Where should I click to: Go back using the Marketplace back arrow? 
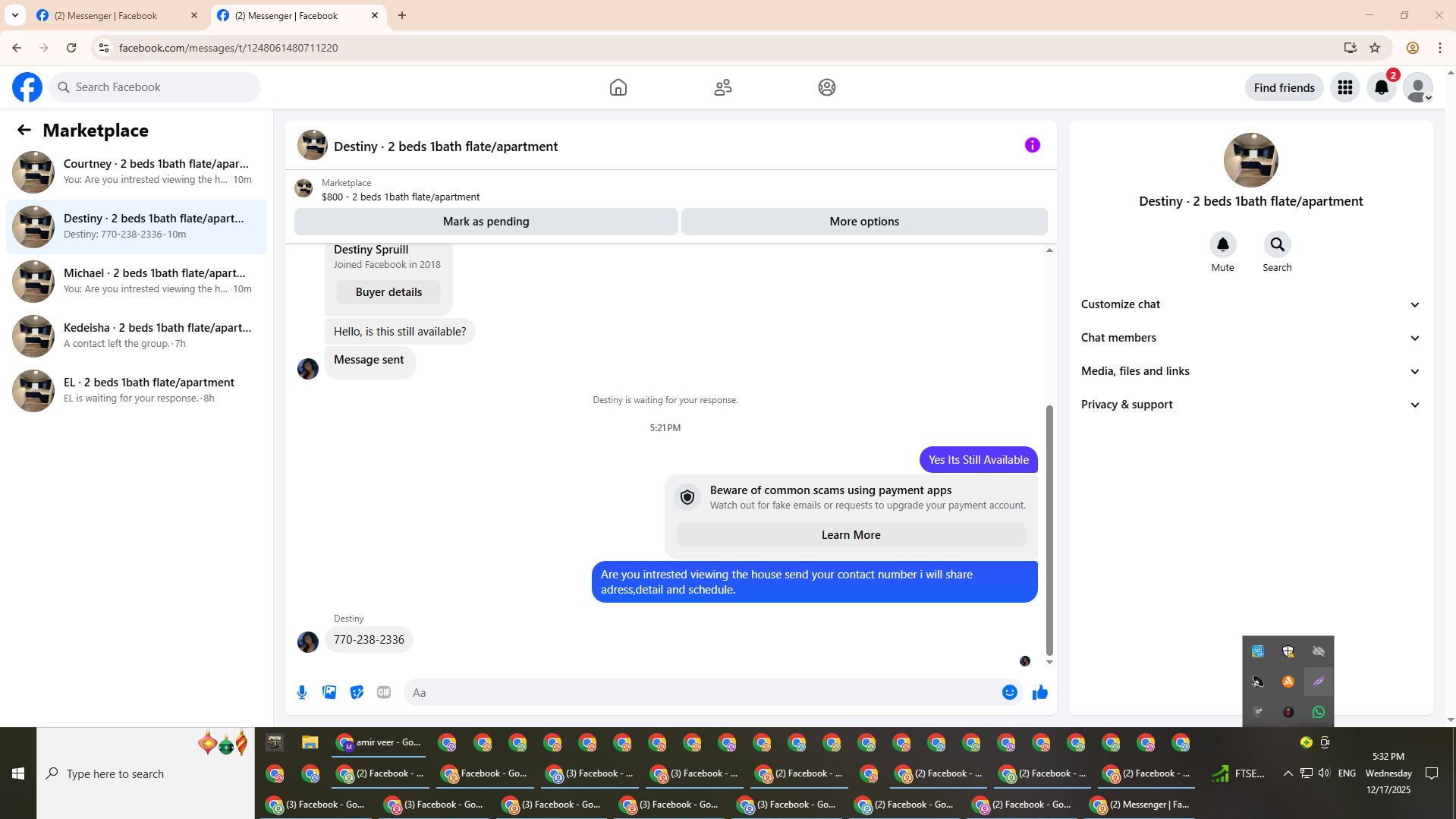click(24, 130)
